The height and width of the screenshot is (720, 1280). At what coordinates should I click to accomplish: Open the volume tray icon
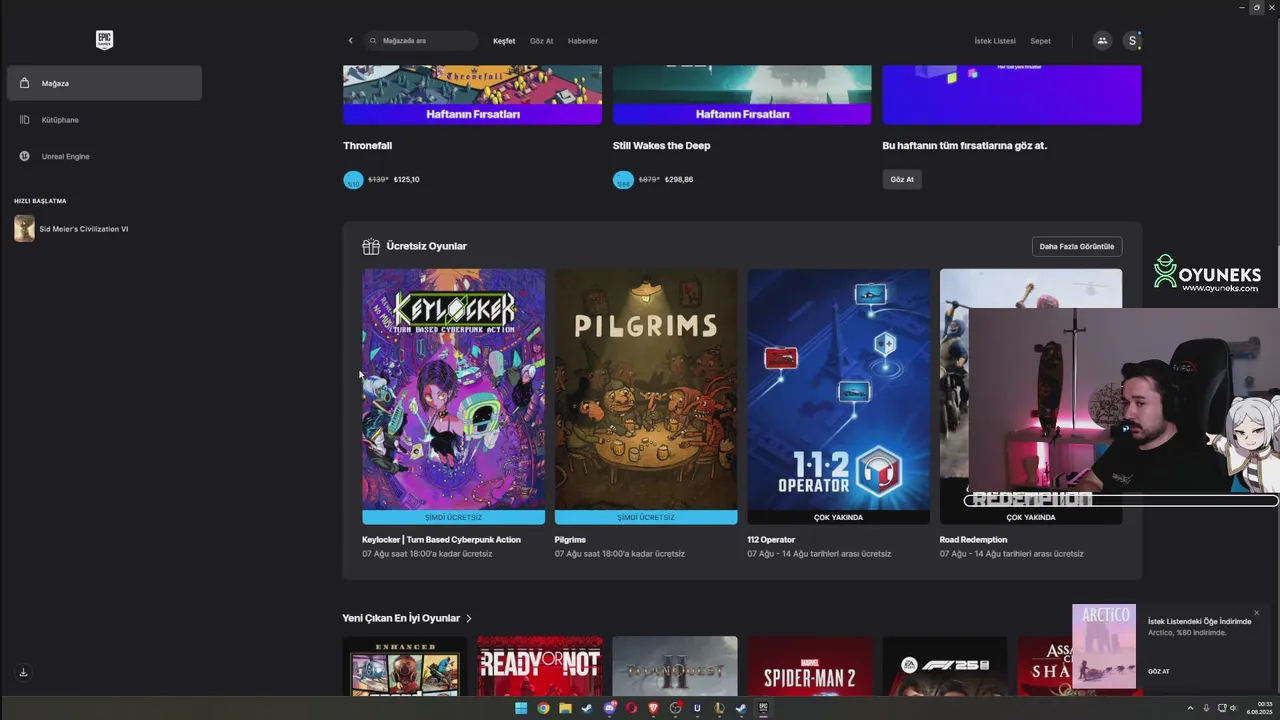click(x=1233, y=708)
